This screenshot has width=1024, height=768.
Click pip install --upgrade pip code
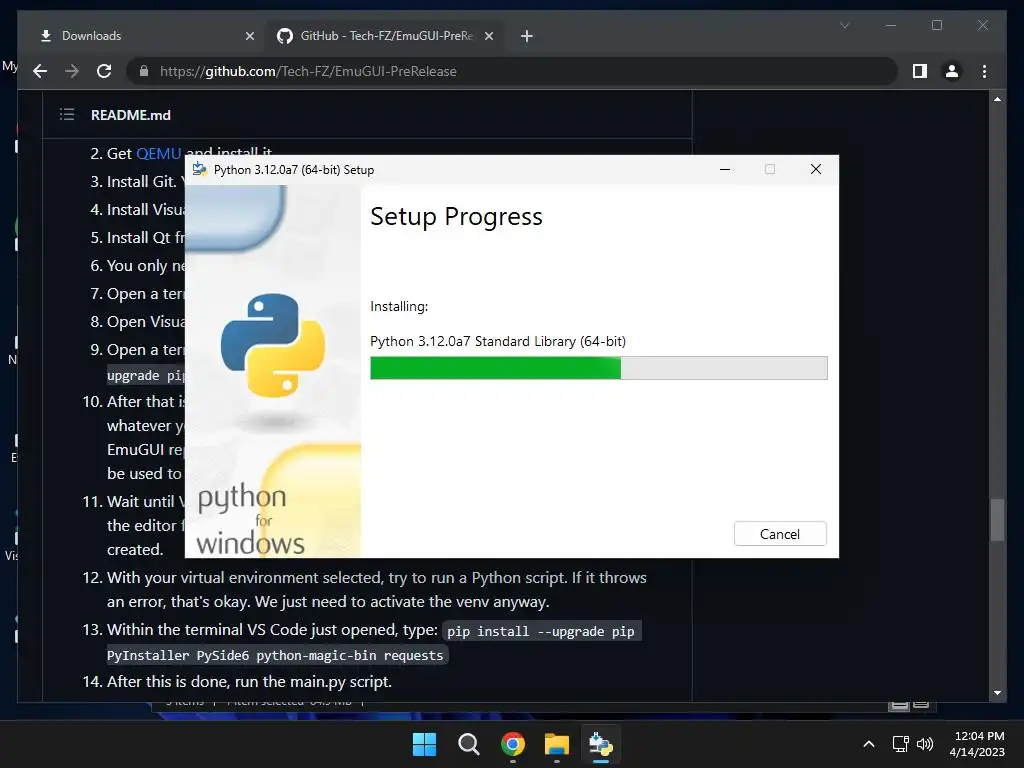pyautogui.click(x=541, y=632)
